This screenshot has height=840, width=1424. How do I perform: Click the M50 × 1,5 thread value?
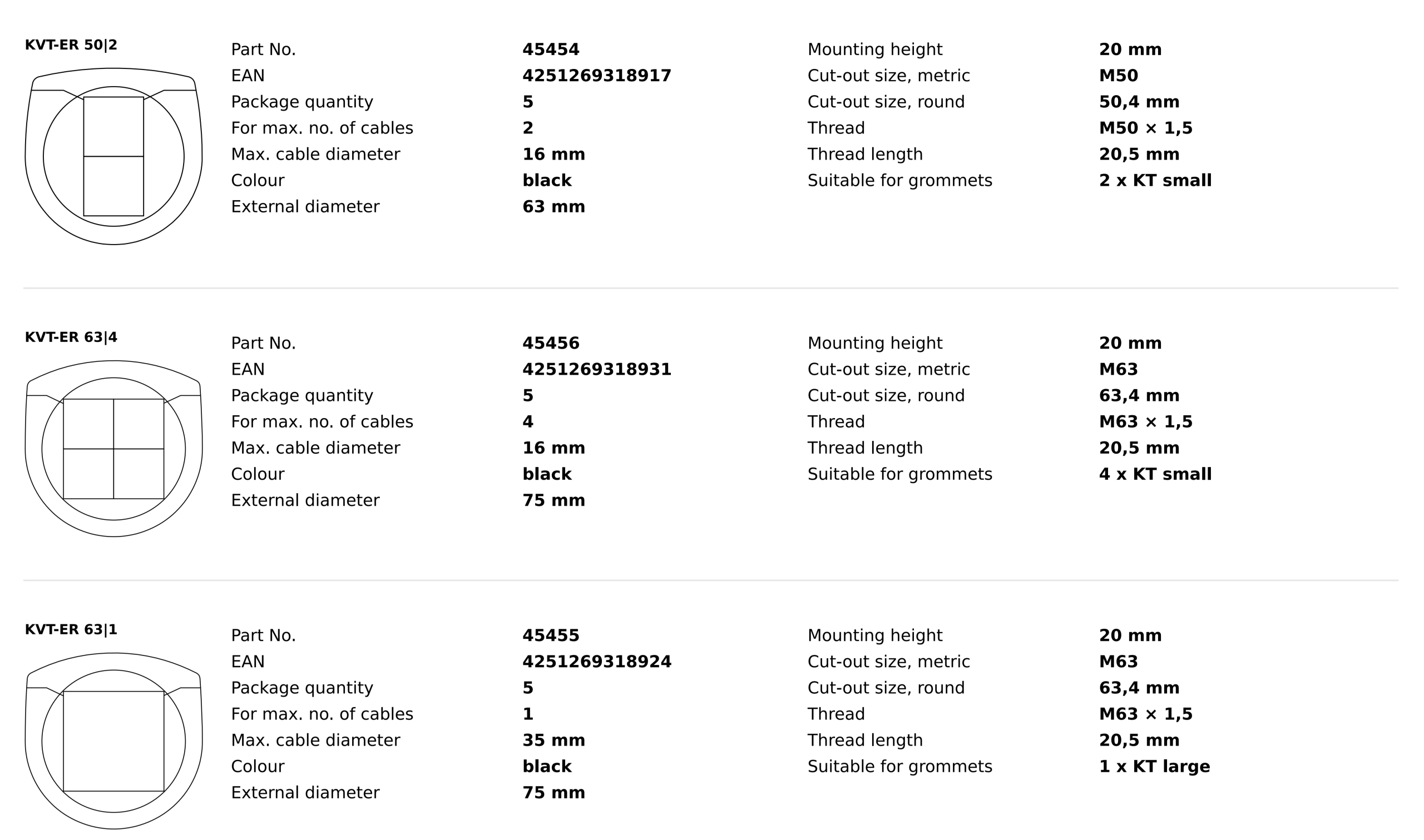tap(1145, 128)
